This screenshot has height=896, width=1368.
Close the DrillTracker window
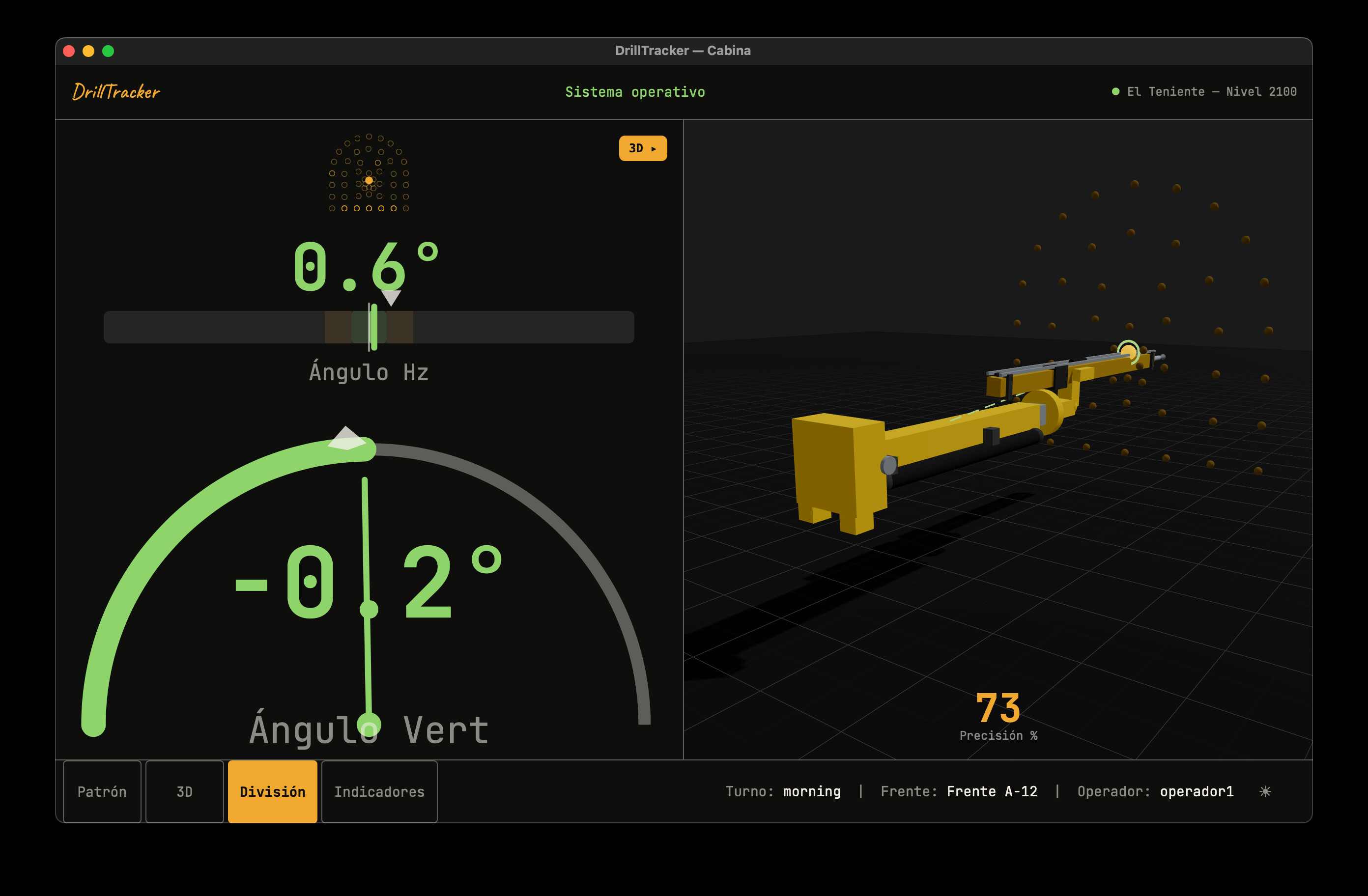pos(69,51)
